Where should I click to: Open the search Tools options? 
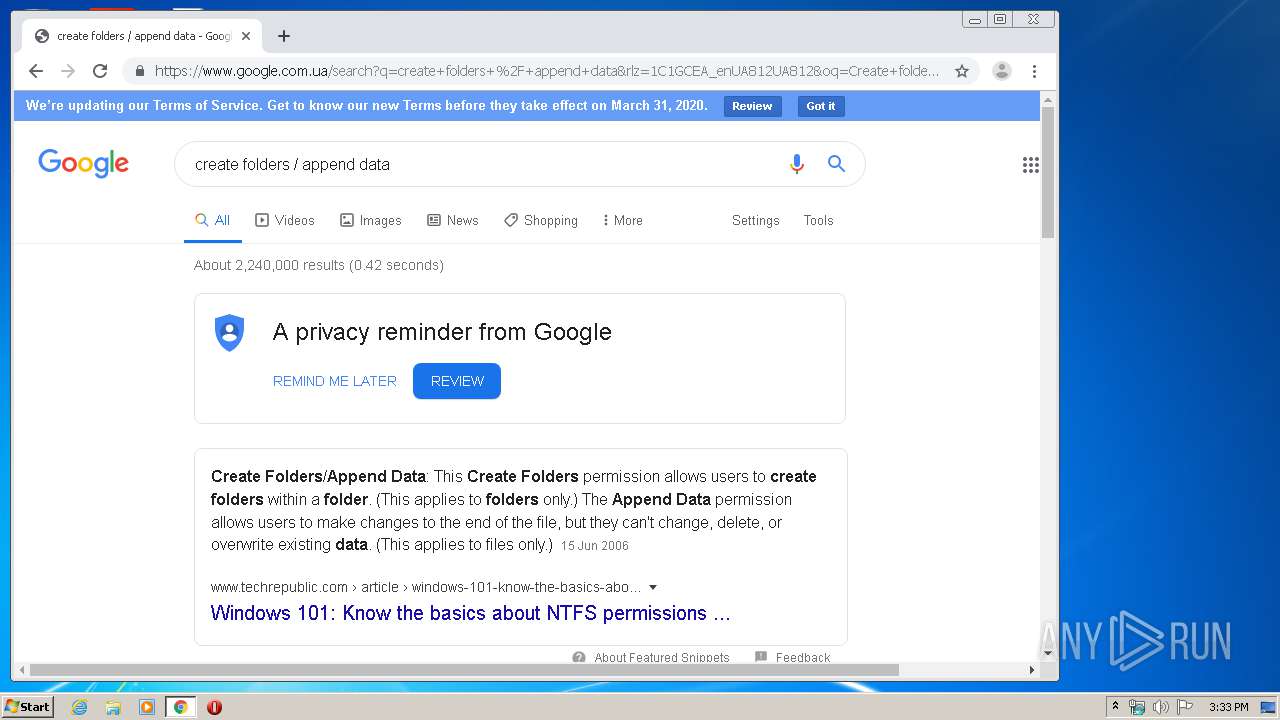tap(818, 220)
